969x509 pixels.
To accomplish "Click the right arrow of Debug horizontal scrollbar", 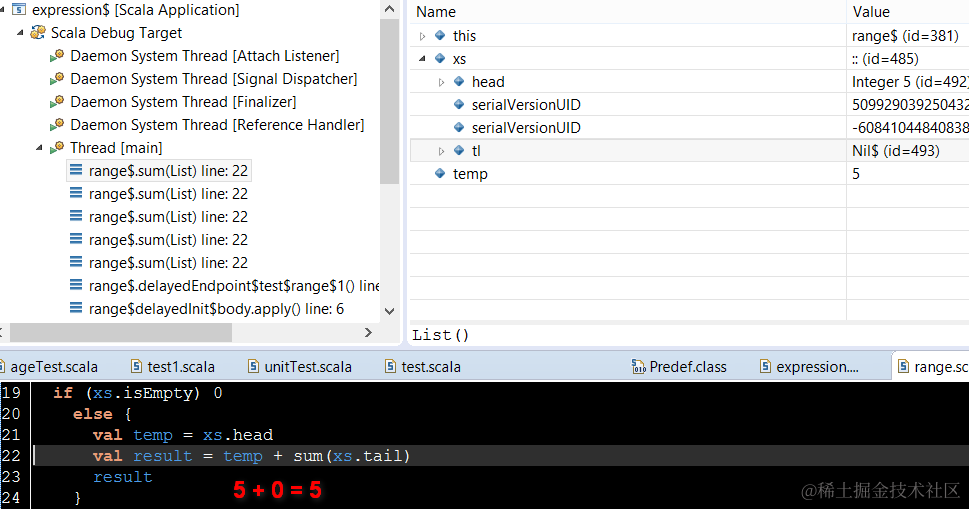I will (368, 332).
